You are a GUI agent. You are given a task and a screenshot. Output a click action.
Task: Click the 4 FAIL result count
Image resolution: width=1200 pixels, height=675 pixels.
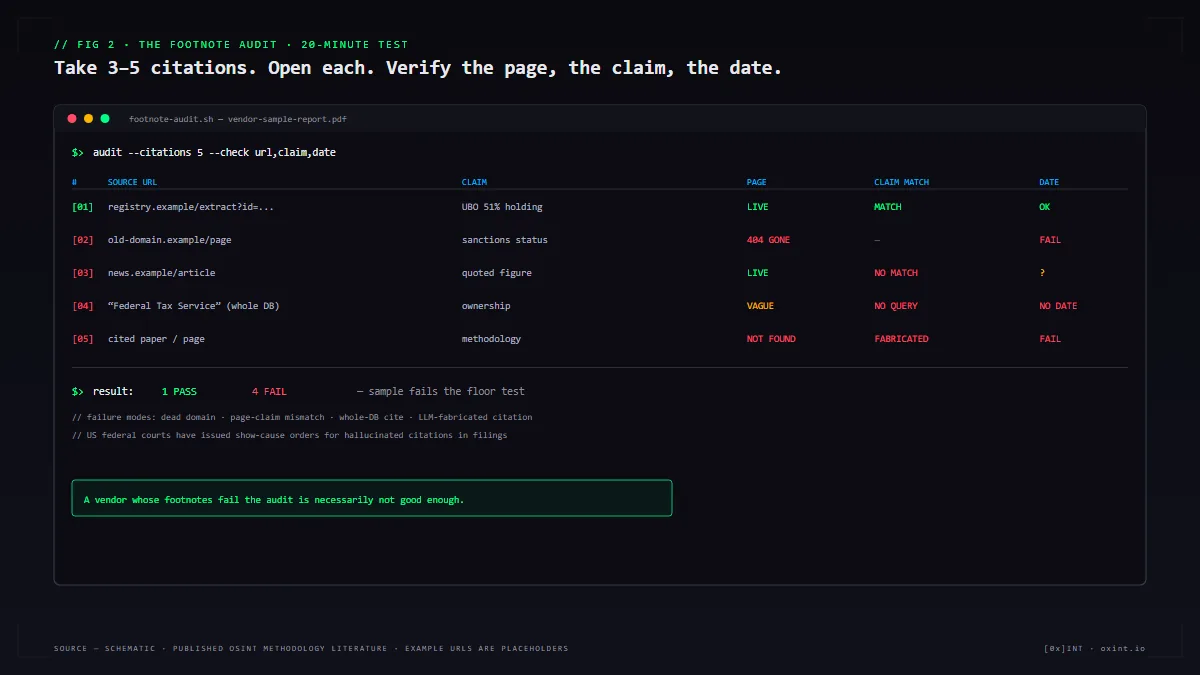(x=269, y=391)
